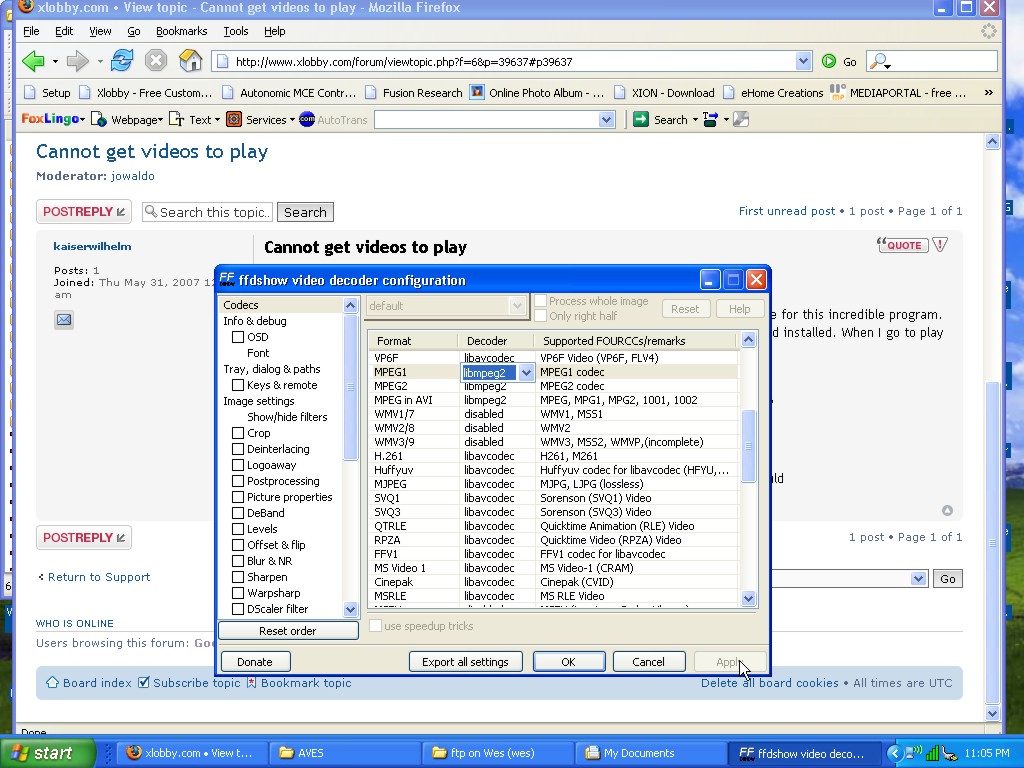The height and width of the screenshot is (768, 1024).
Task: Click the MEDIAPORTAL bookmark icon
Action: pyautogui.click(x=837, y=92)
